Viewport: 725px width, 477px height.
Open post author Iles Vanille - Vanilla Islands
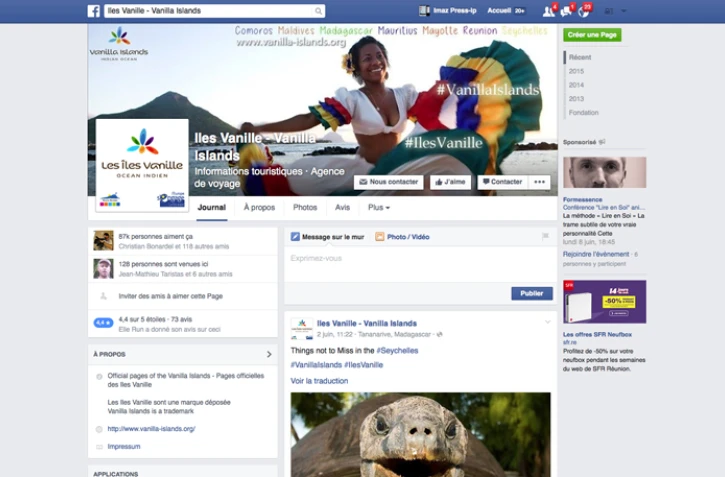[367, 324]
